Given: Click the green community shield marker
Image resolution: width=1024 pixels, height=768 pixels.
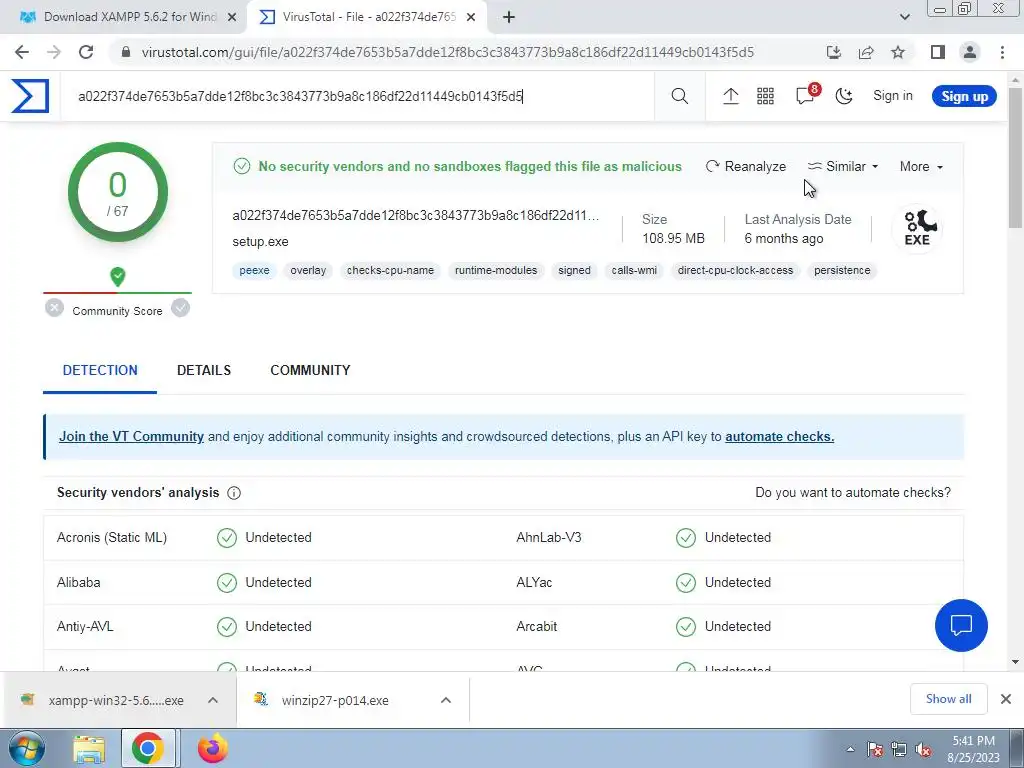Looking at the screenshot, I should pyautogui.click(x=118, y=277).
